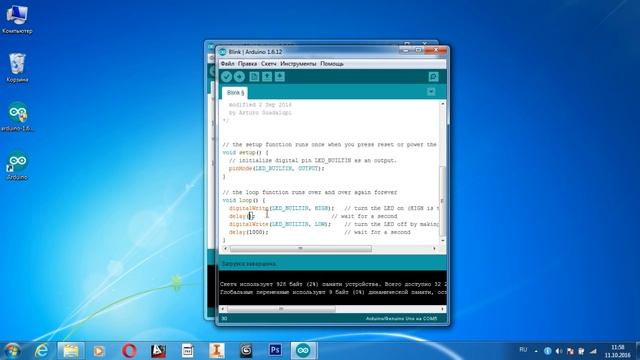Click the Upload arrow button
The width and height of the screenshot is (640, 360).
coord(239,77)
